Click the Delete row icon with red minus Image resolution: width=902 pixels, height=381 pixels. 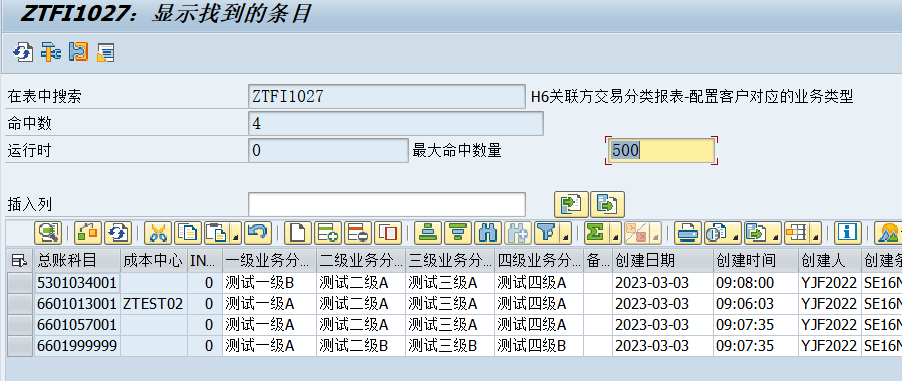(358, 233)
